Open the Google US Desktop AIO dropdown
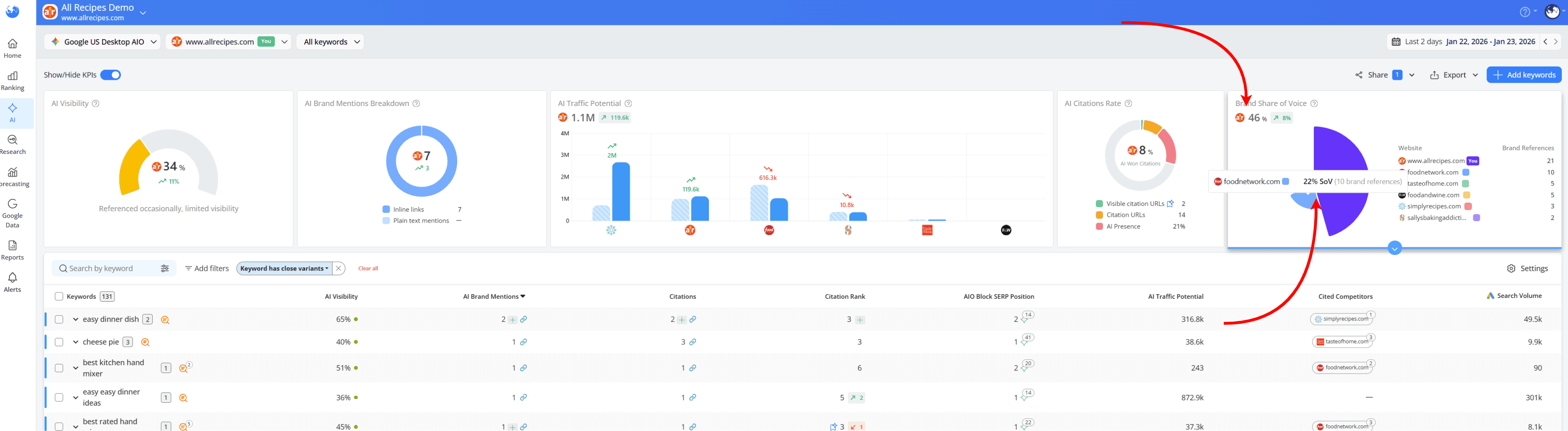 (x=103, y=41)
